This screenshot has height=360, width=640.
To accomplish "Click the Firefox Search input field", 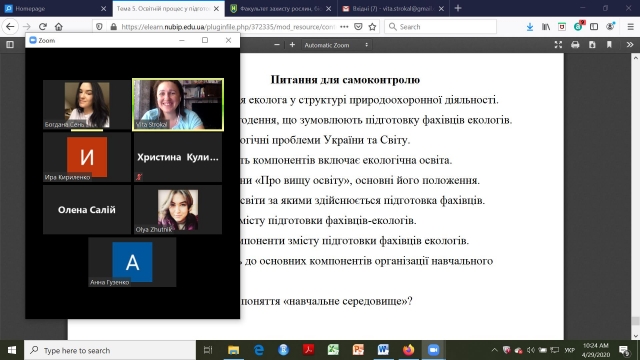I will click(440, 27).
